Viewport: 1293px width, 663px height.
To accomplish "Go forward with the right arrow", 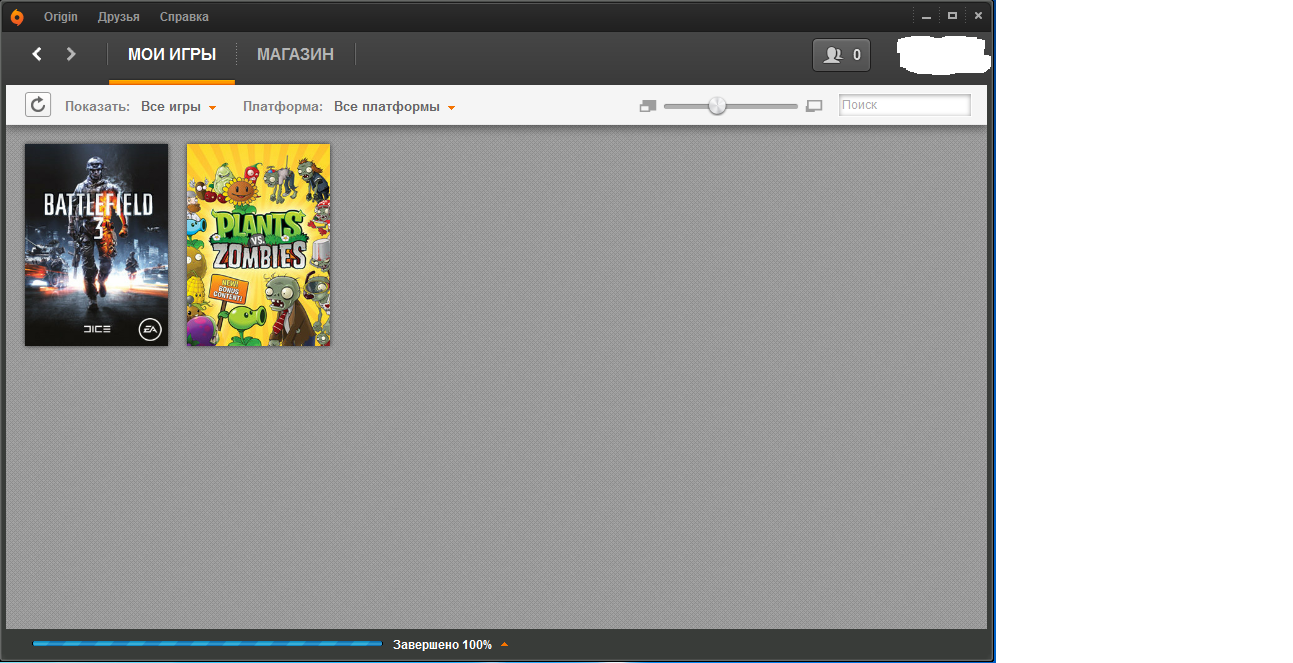I will (x=71, y=54).
